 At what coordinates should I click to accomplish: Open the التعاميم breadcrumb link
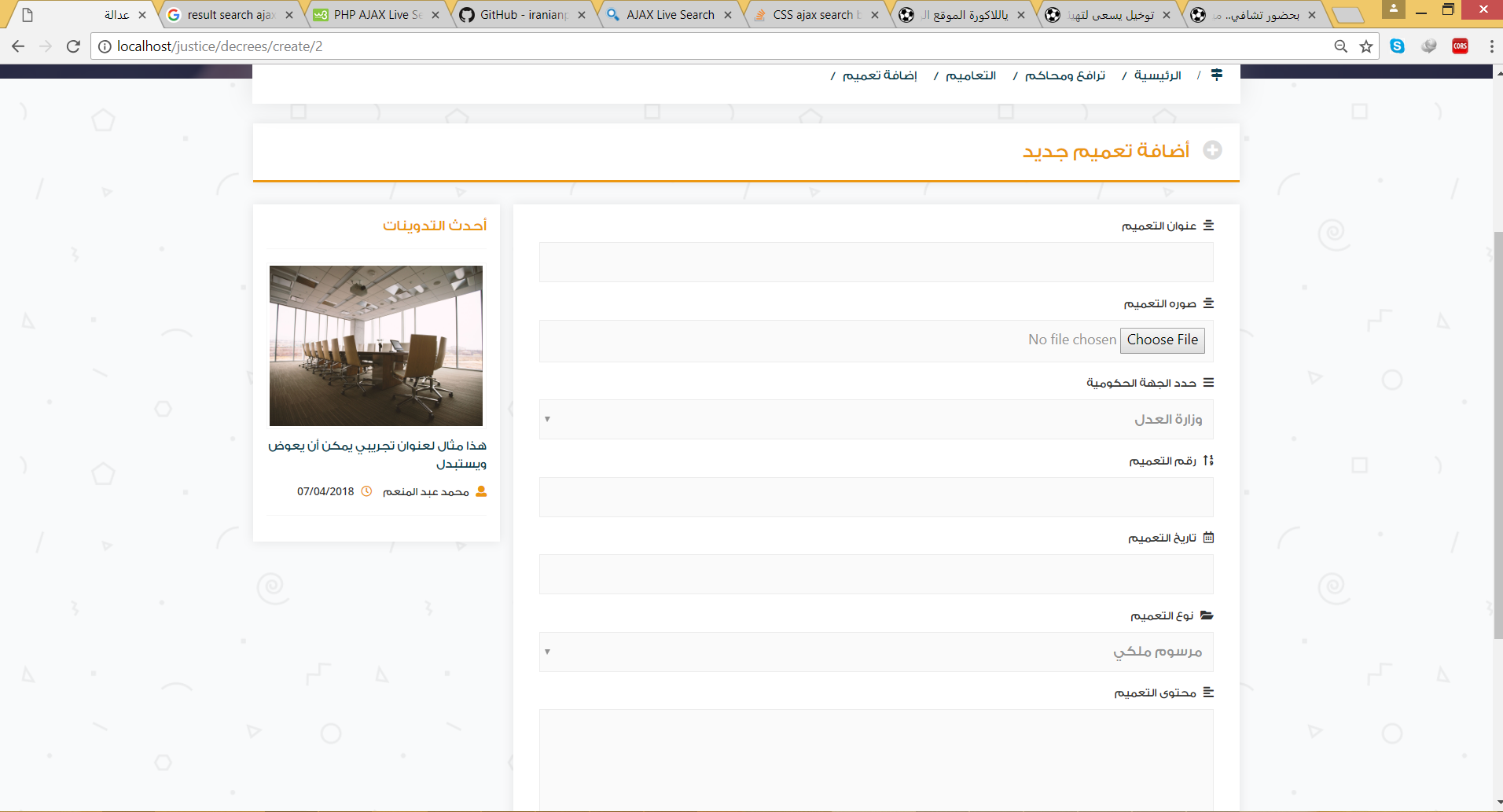click(970, 75)
